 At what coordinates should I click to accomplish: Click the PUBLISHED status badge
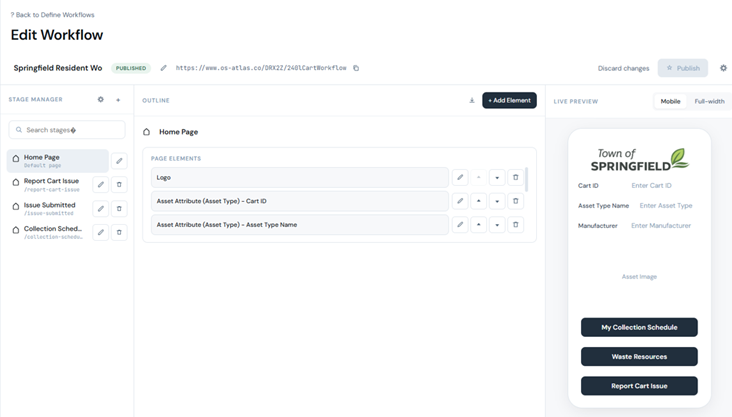[131, 68]
